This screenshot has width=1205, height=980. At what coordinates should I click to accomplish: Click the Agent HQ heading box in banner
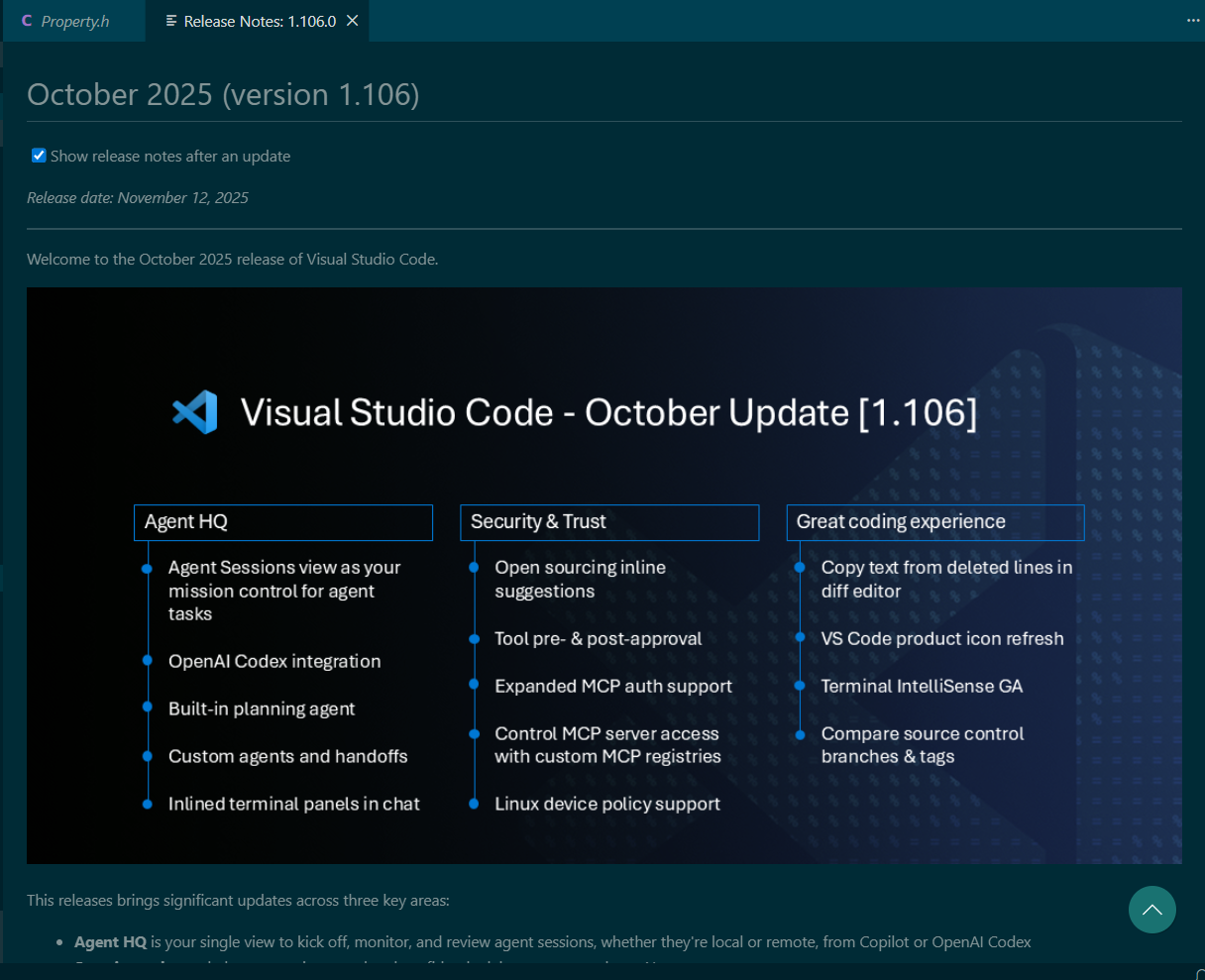coord(282,522)
